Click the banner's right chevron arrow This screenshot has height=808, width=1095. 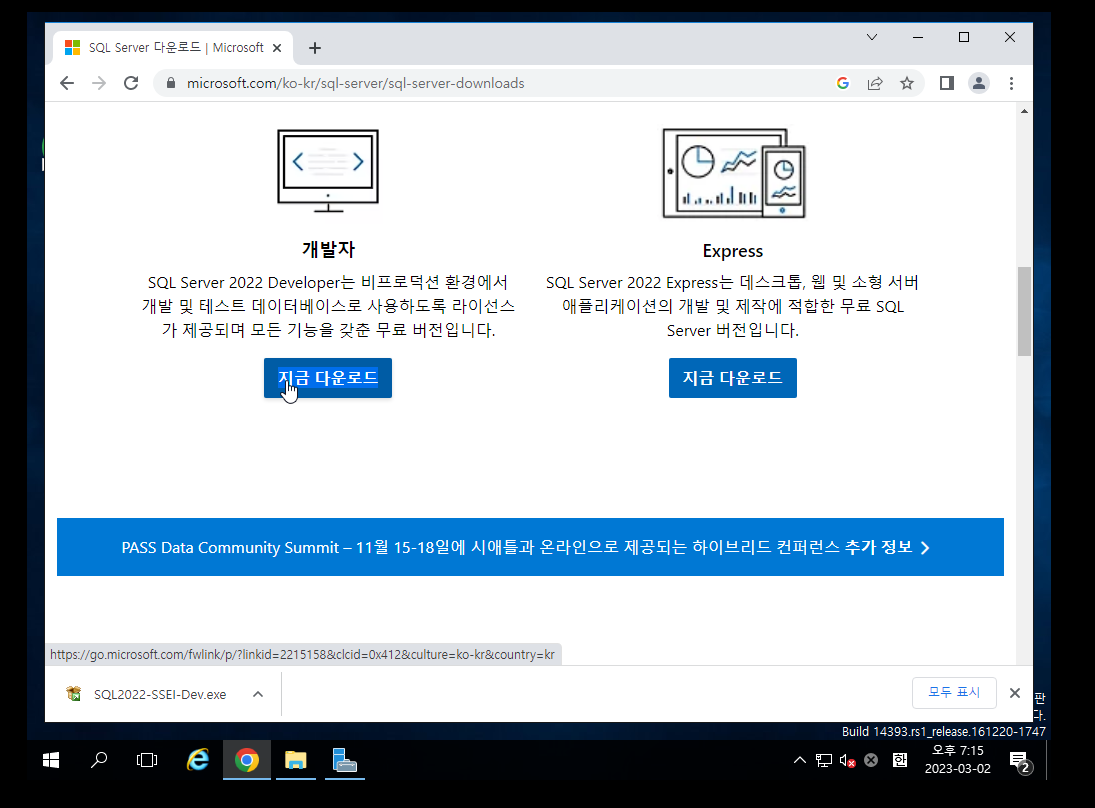coord(925,548)
